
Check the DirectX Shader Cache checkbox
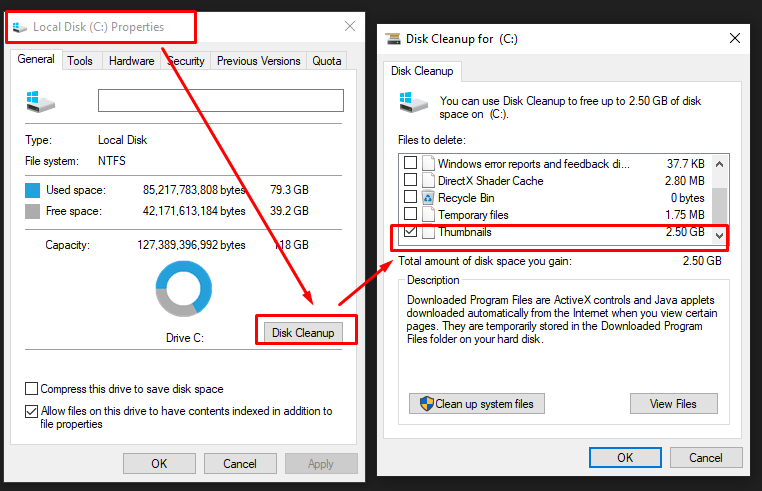[410, 179]
